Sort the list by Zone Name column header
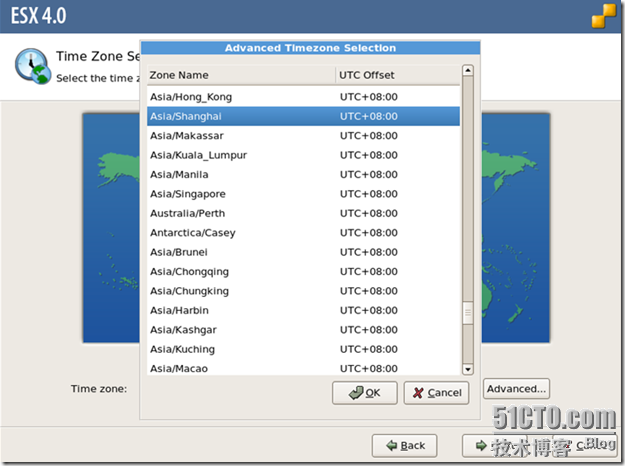The height and width of the screenshot is (466, 625). tap(241, 75)
